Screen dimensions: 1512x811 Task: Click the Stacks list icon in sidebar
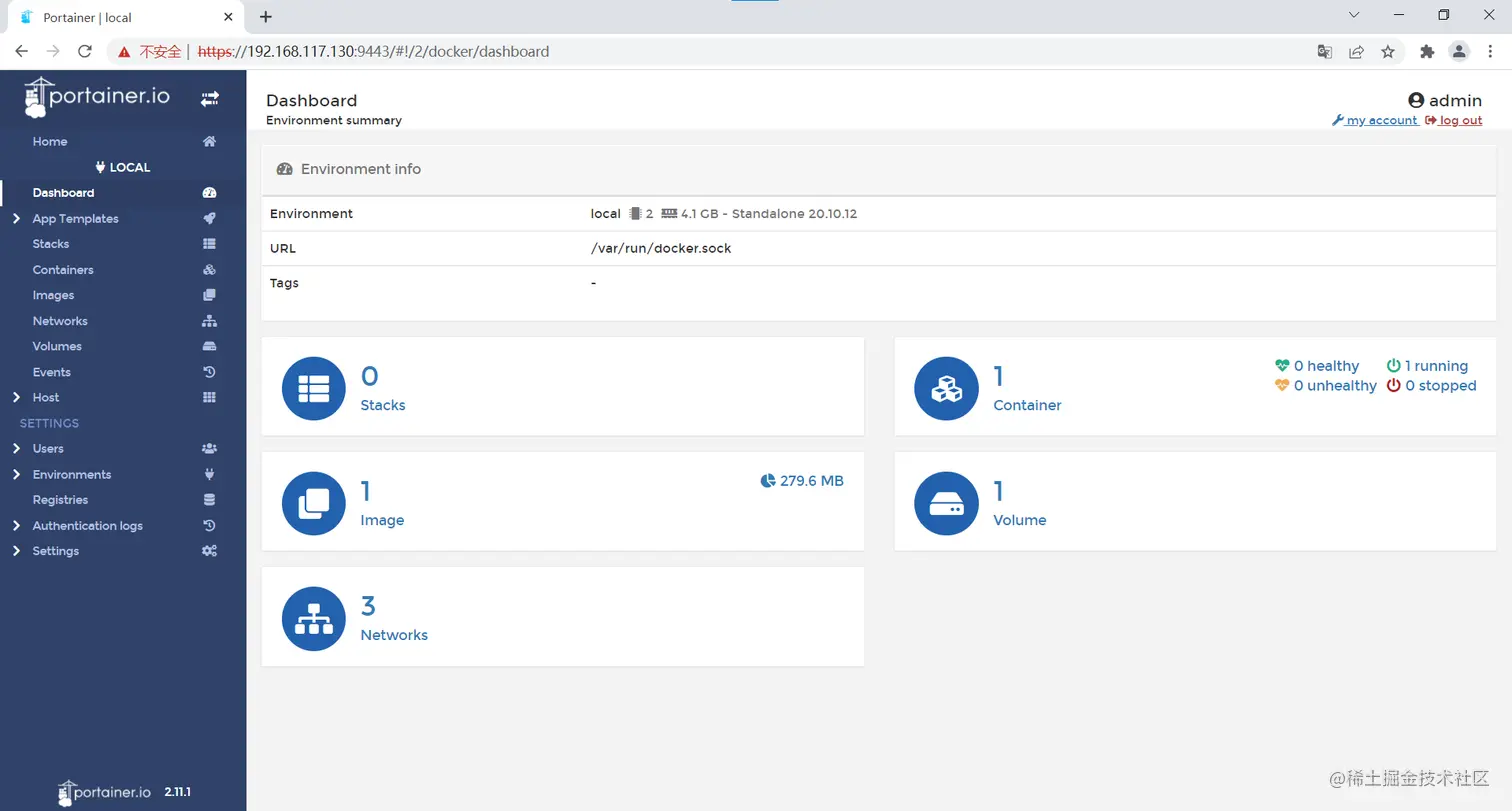209,244
